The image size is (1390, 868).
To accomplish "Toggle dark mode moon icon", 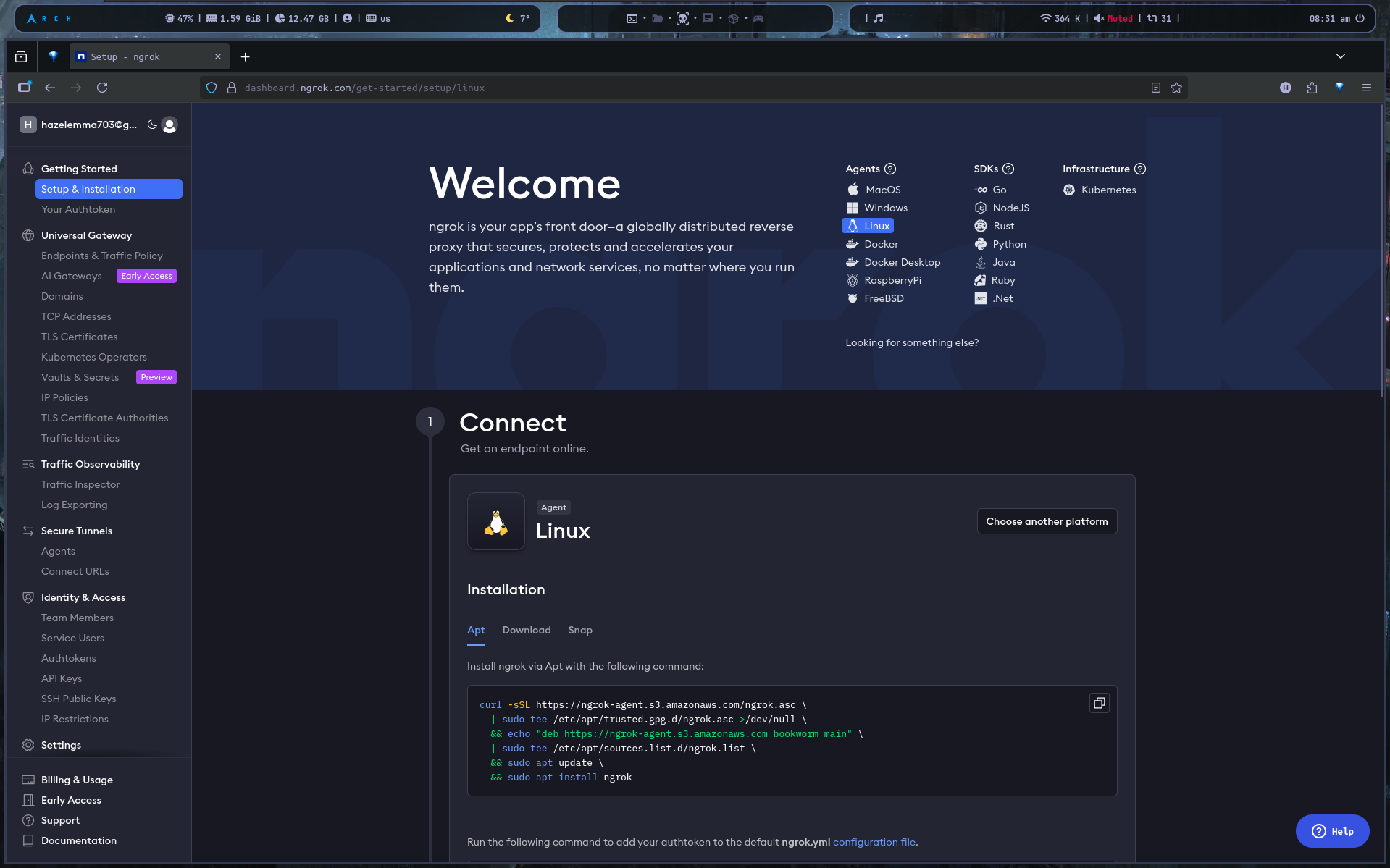I will [x=152, y=125].
